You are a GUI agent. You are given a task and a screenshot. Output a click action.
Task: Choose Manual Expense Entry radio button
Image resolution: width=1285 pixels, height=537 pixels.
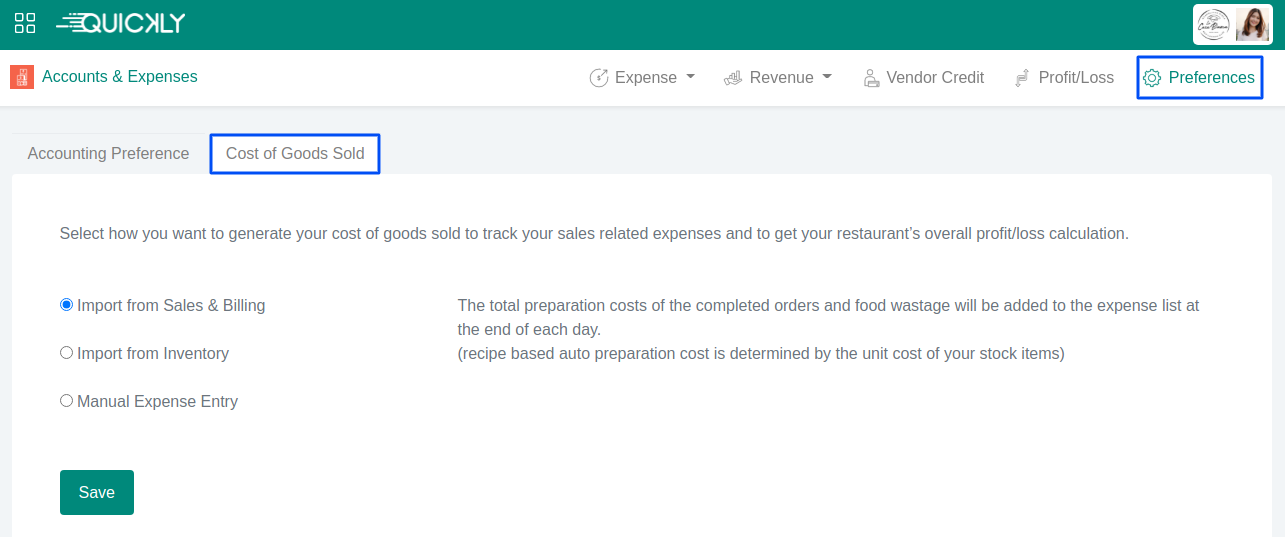[67, 401]
